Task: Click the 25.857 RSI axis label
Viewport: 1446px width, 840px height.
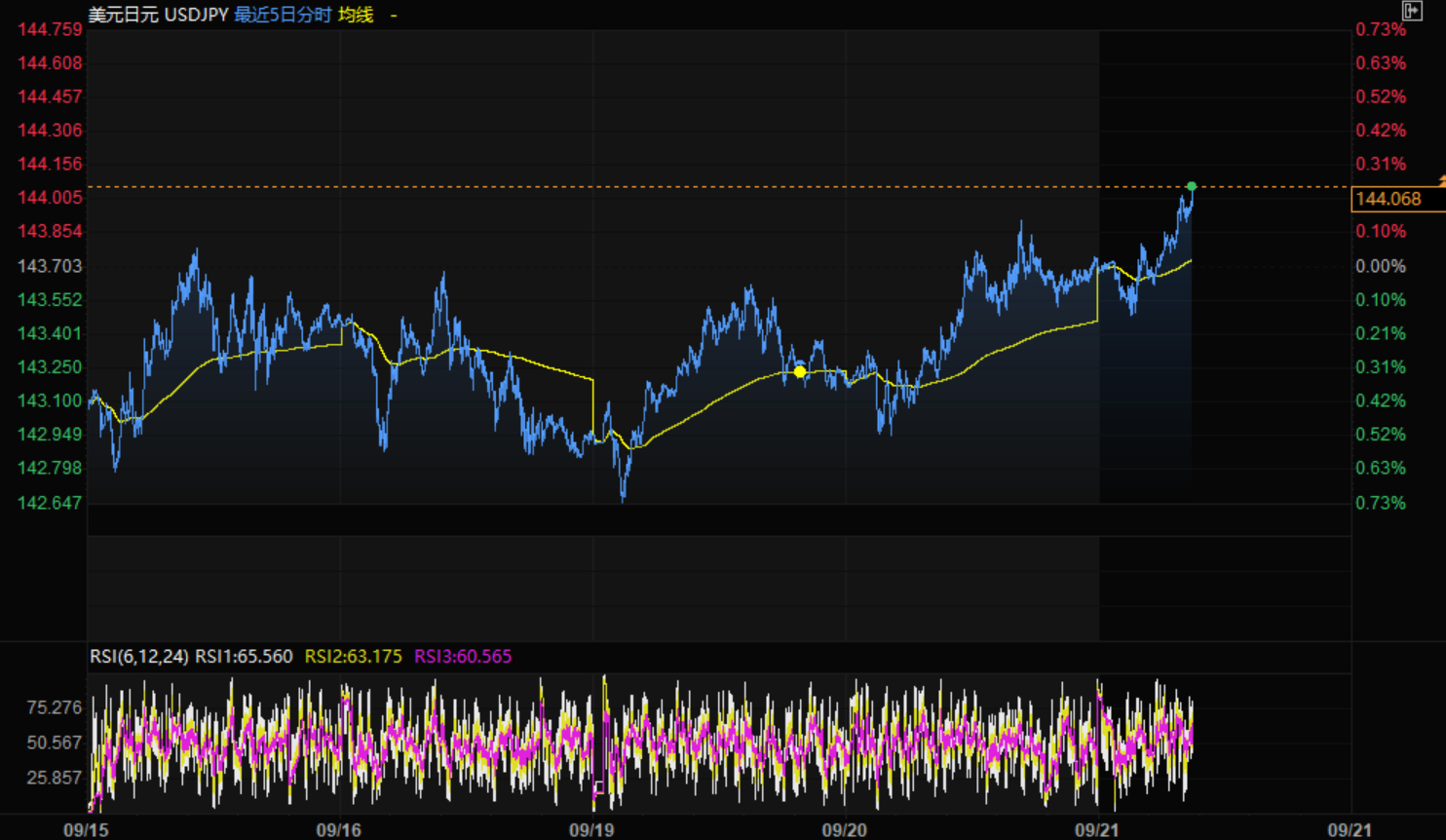Action: click(x=54, y=778)
